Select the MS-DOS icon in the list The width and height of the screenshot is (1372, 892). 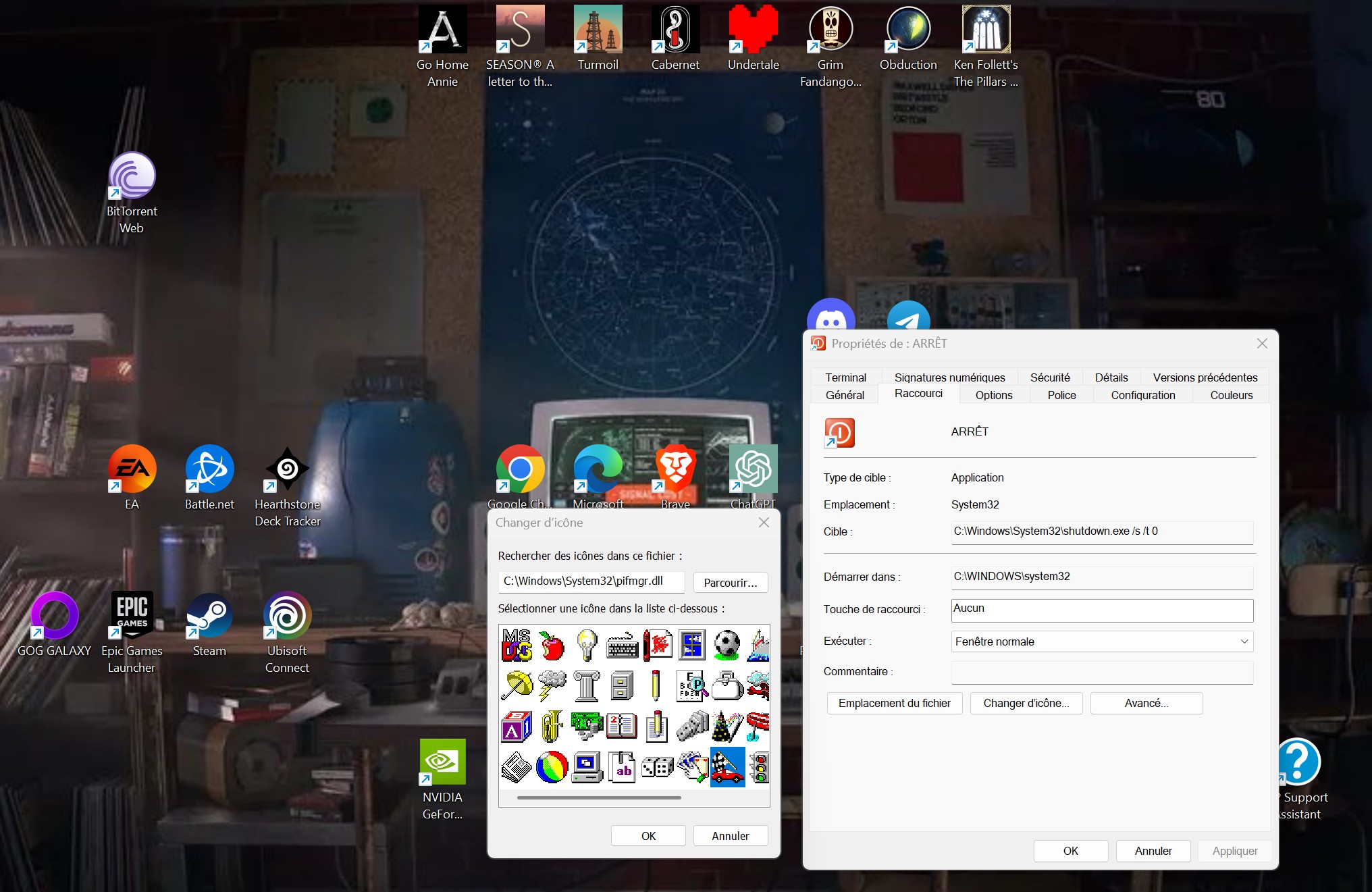point(517,645)
